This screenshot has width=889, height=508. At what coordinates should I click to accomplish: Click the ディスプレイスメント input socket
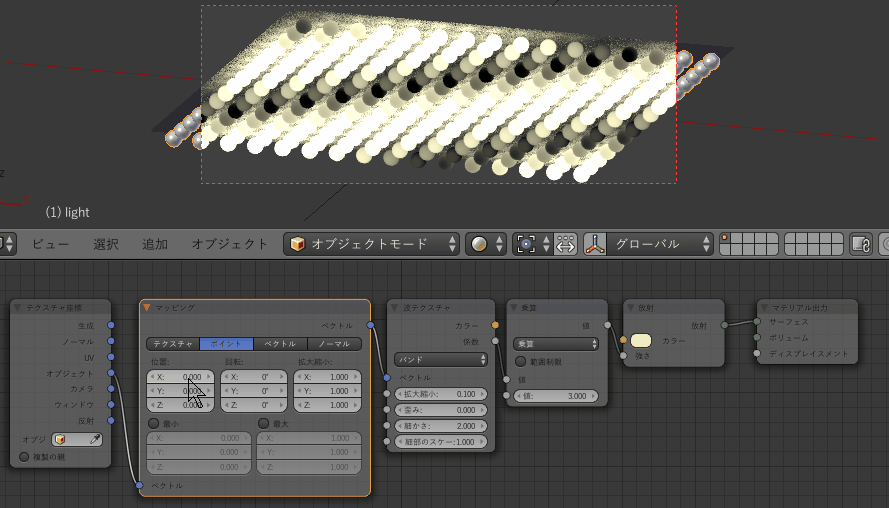pos(757,353)
